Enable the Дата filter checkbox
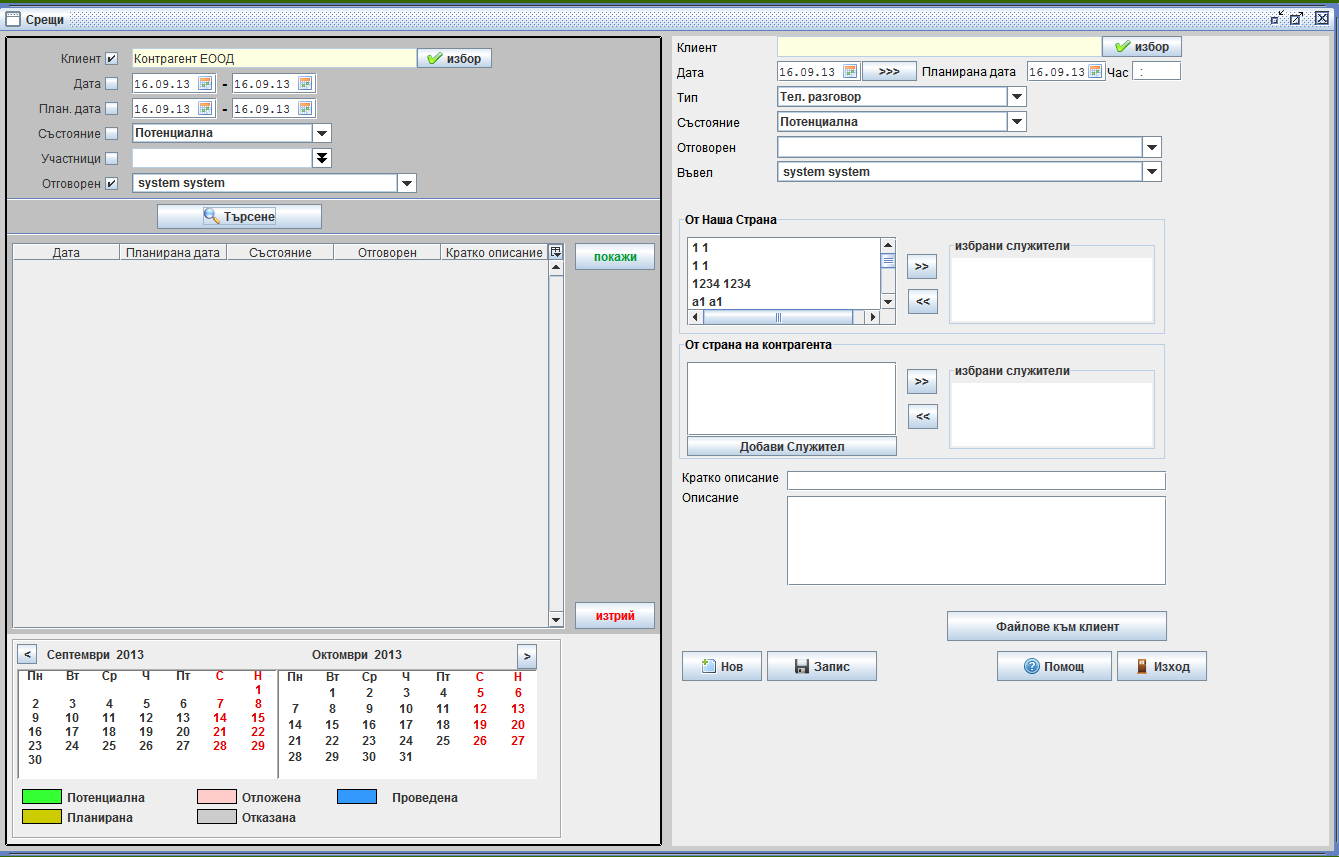Screen dimensions: 1339x857 (x=111, y=84)
